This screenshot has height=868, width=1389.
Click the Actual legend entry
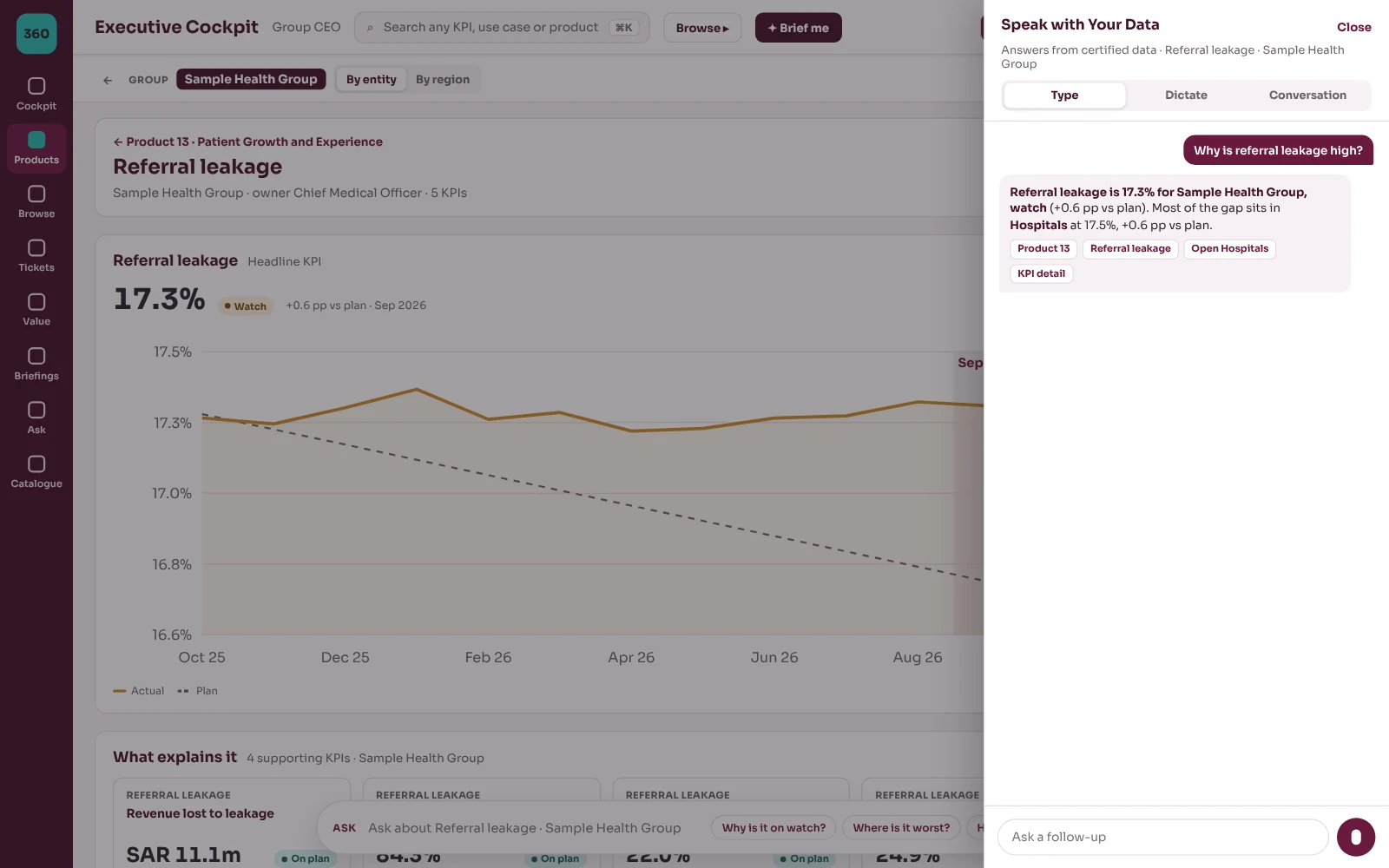point(139,692)
